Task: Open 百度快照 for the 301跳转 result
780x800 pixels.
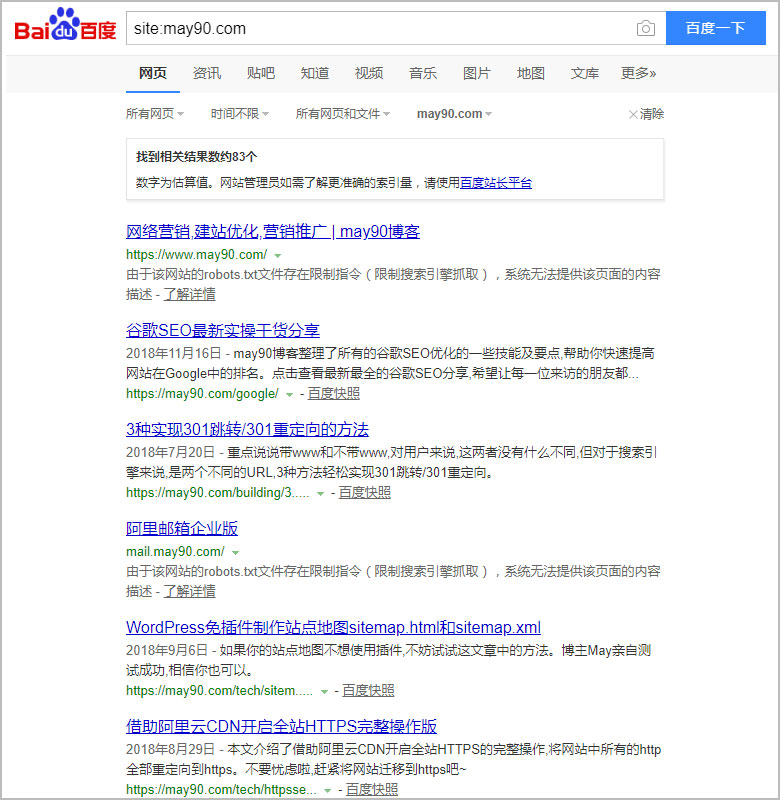Action: [365, 493]
